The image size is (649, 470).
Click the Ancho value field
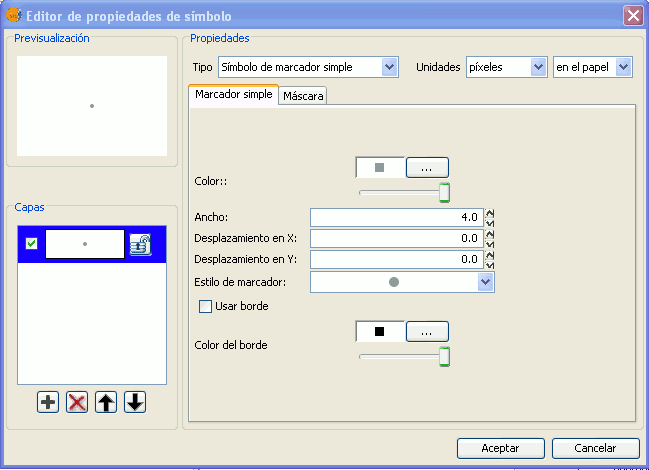(397, 217)
